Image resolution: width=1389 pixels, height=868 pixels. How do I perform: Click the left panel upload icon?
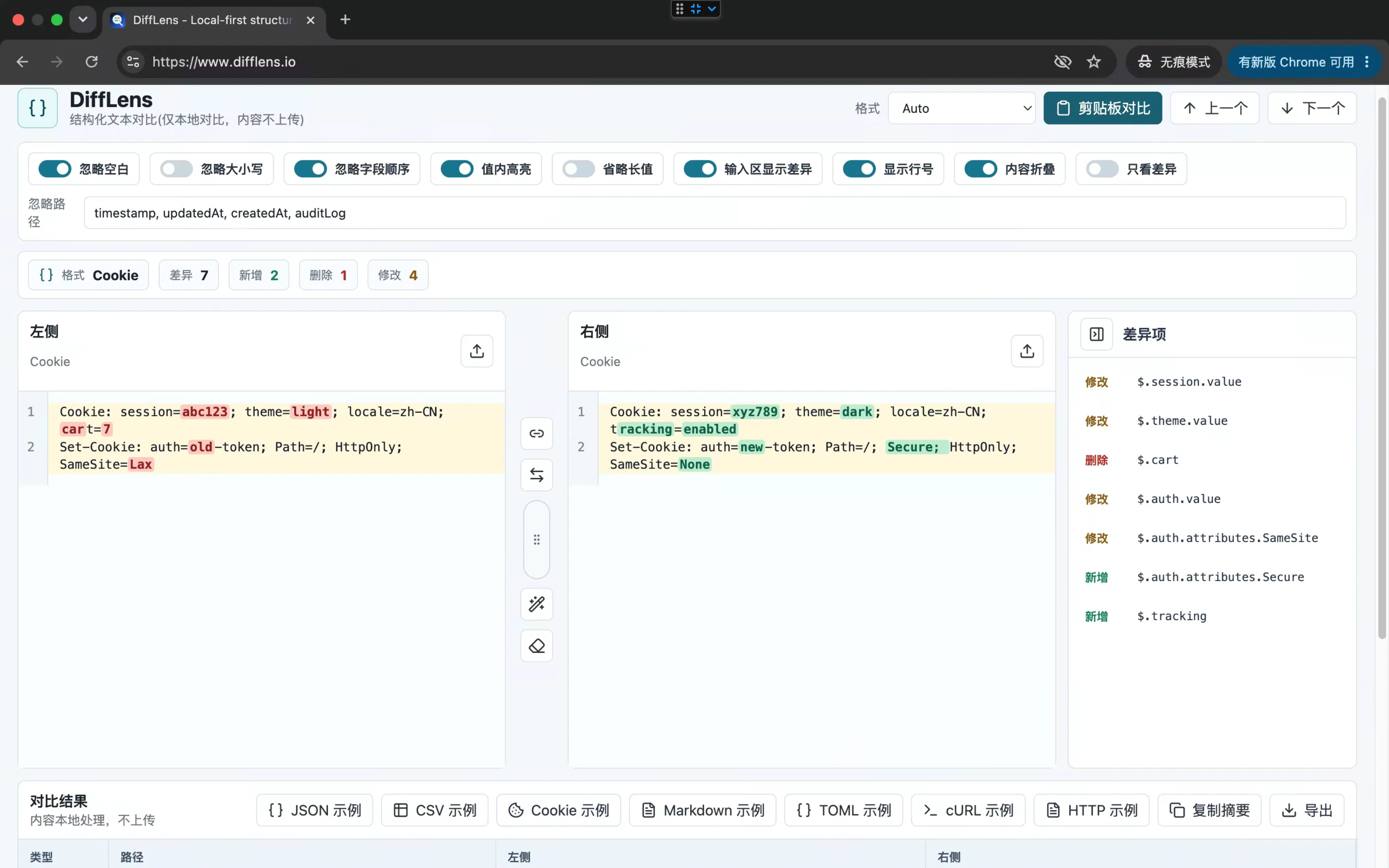coord(476,351)
